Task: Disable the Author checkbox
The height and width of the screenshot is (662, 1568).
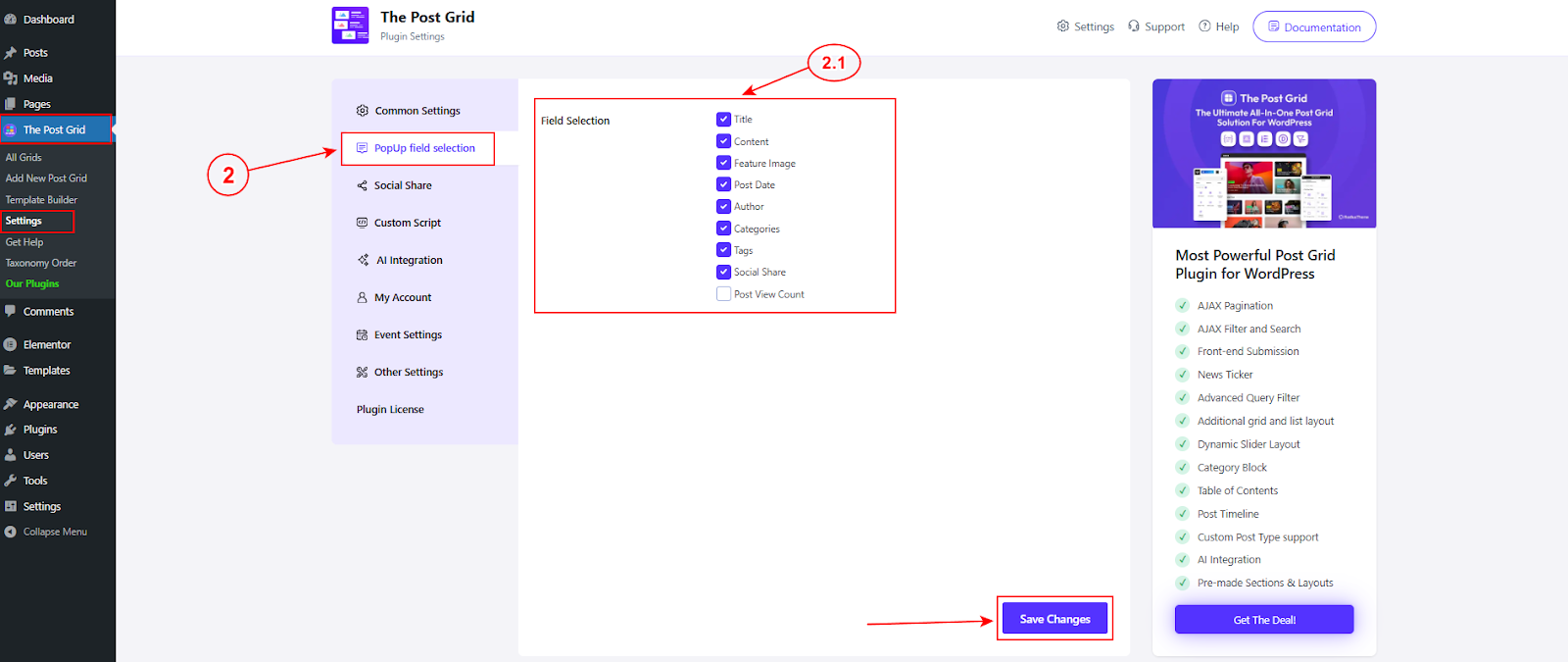Action: click(x=723, y=206)
